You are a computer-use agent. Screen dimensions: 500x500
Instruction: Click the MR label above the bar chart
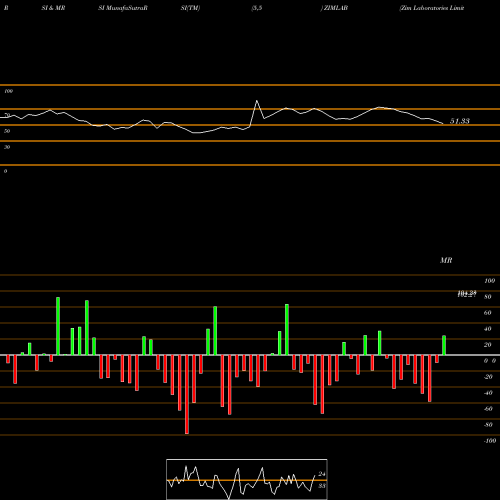coord(446,260)
